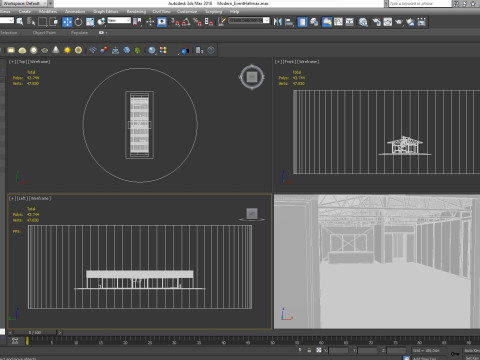Open the Scripting menu

(x=214, y=11)
